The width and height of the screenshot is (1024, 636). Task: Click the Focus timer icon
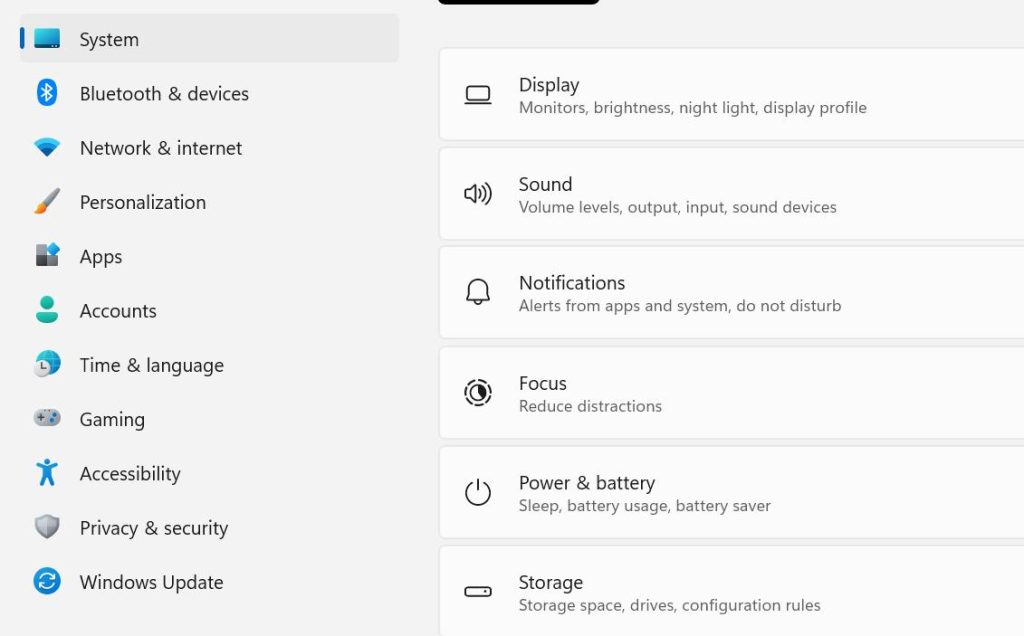(478, 393)
